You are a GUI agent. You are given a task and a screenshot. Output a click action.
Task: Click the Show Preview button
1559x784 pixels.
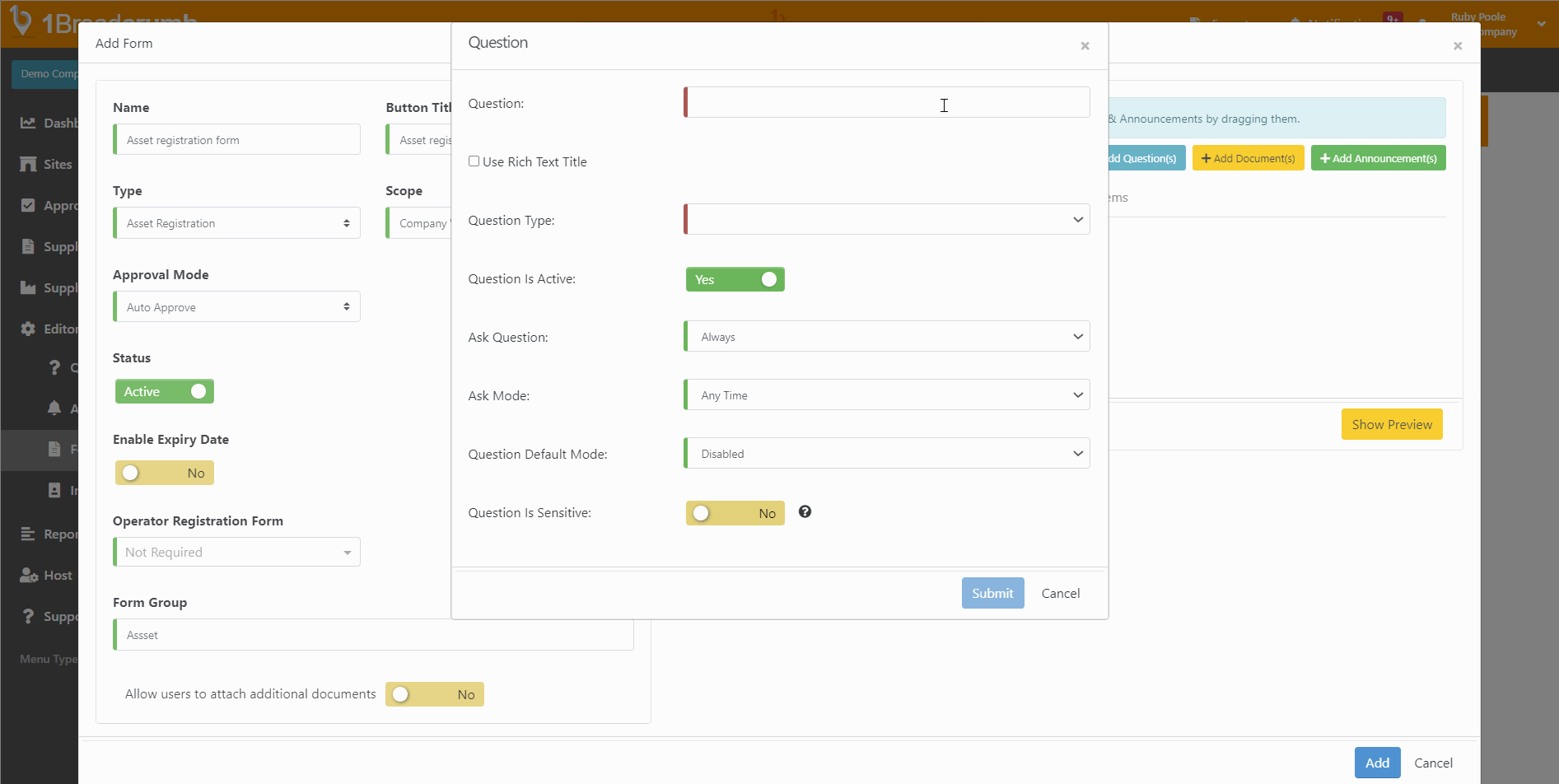[1391, 424]
